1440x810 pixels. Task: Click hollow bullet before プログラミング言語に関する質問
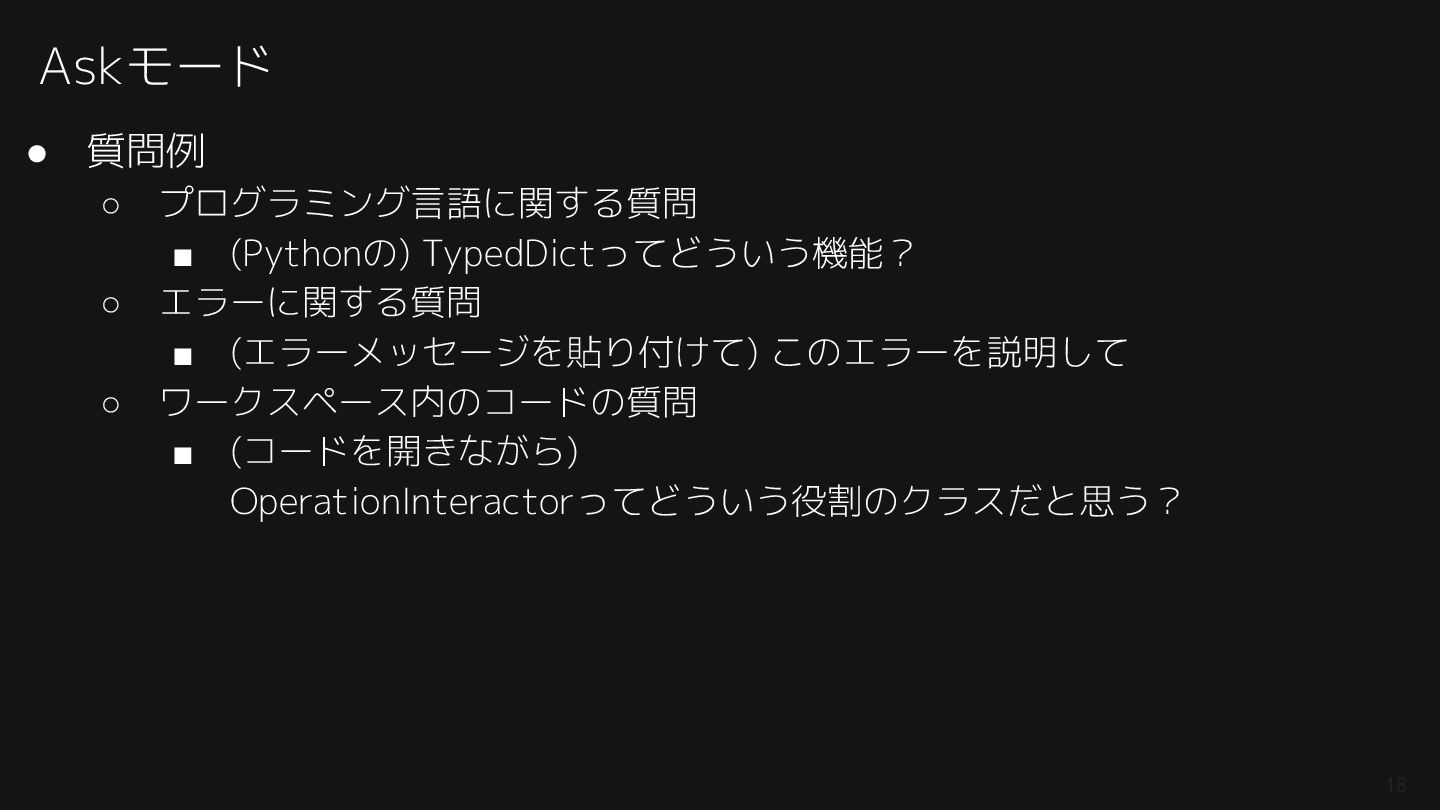[x=111, y=205]
